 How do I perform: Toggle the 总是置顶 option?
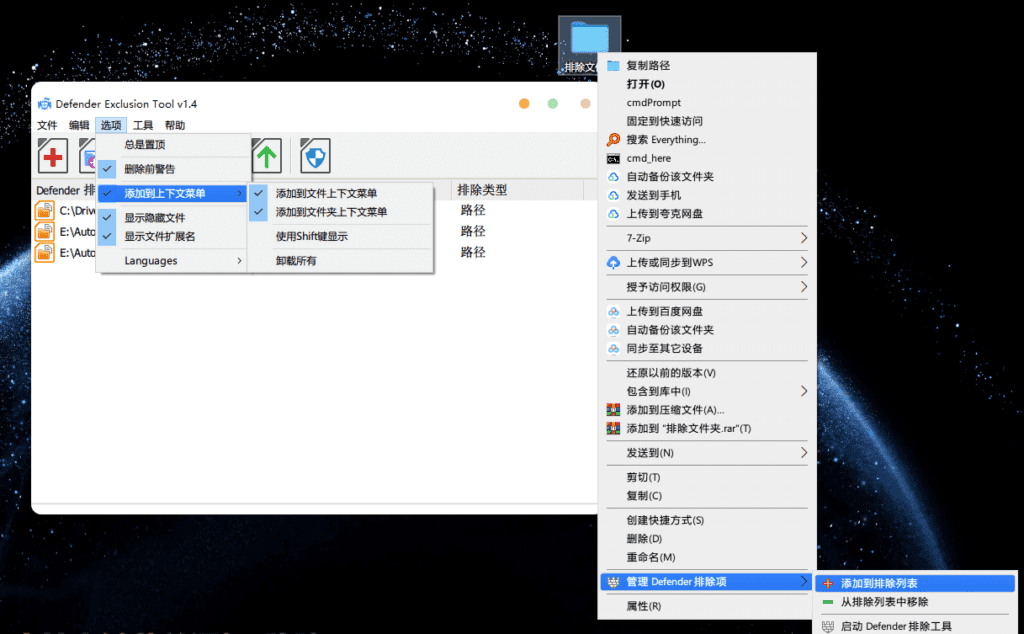click(173, 145)
